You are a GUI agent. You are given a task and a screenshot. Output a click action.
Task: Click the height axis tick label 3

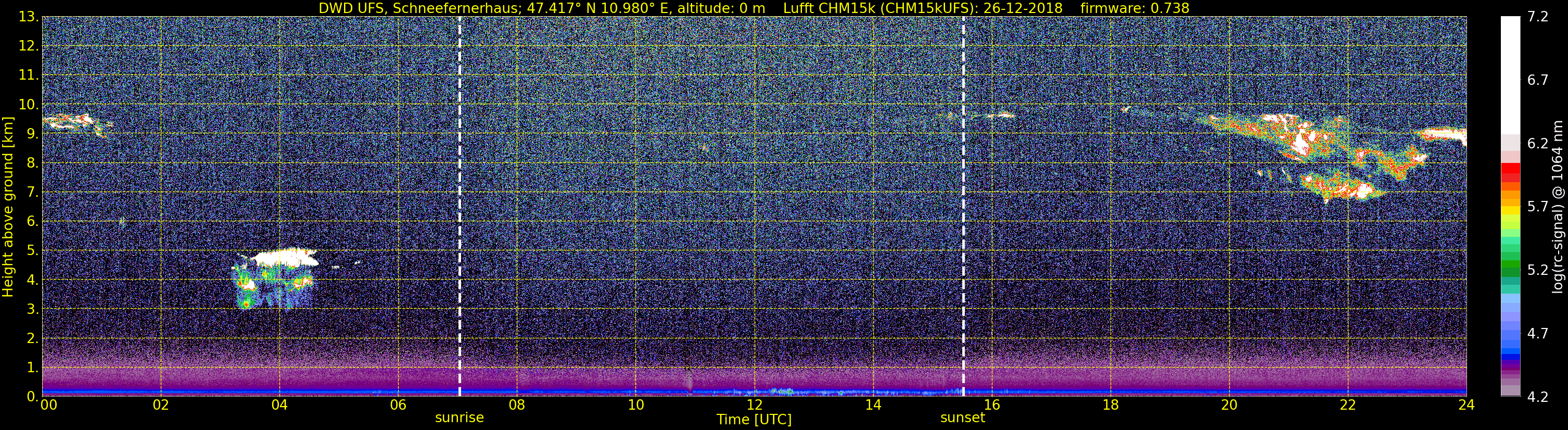(x=32, y=309)
